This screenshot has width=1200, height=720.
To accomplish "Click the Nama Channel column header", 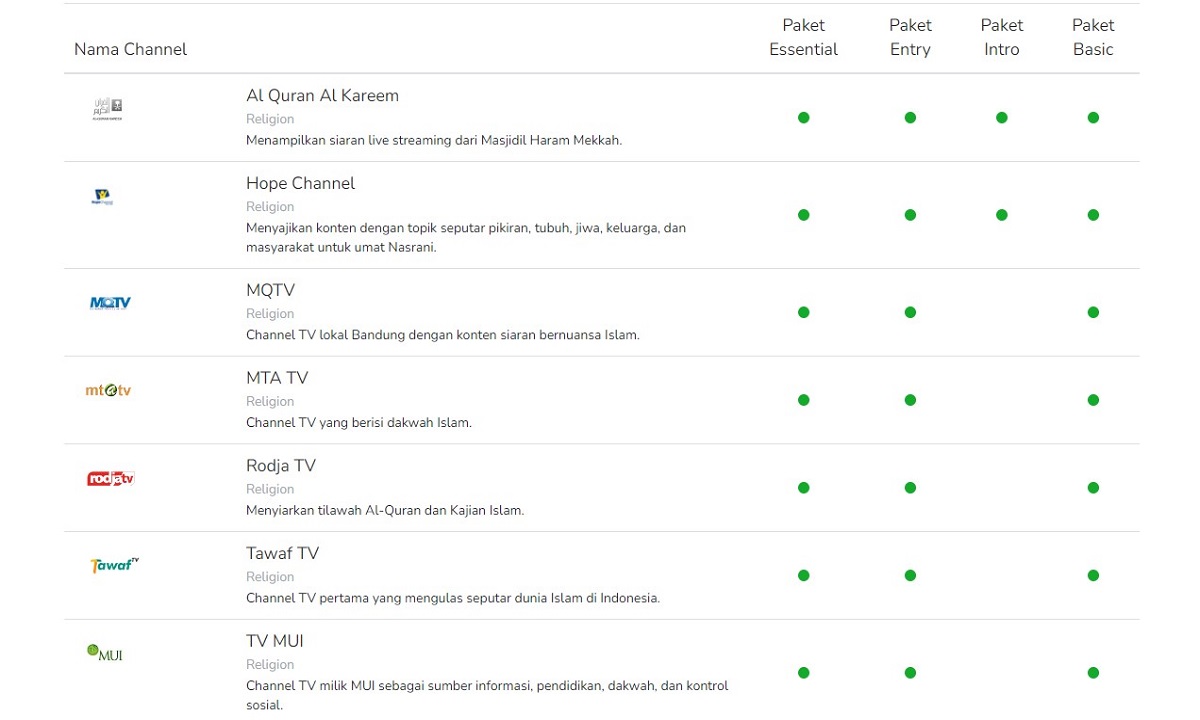I will (130, 49).
